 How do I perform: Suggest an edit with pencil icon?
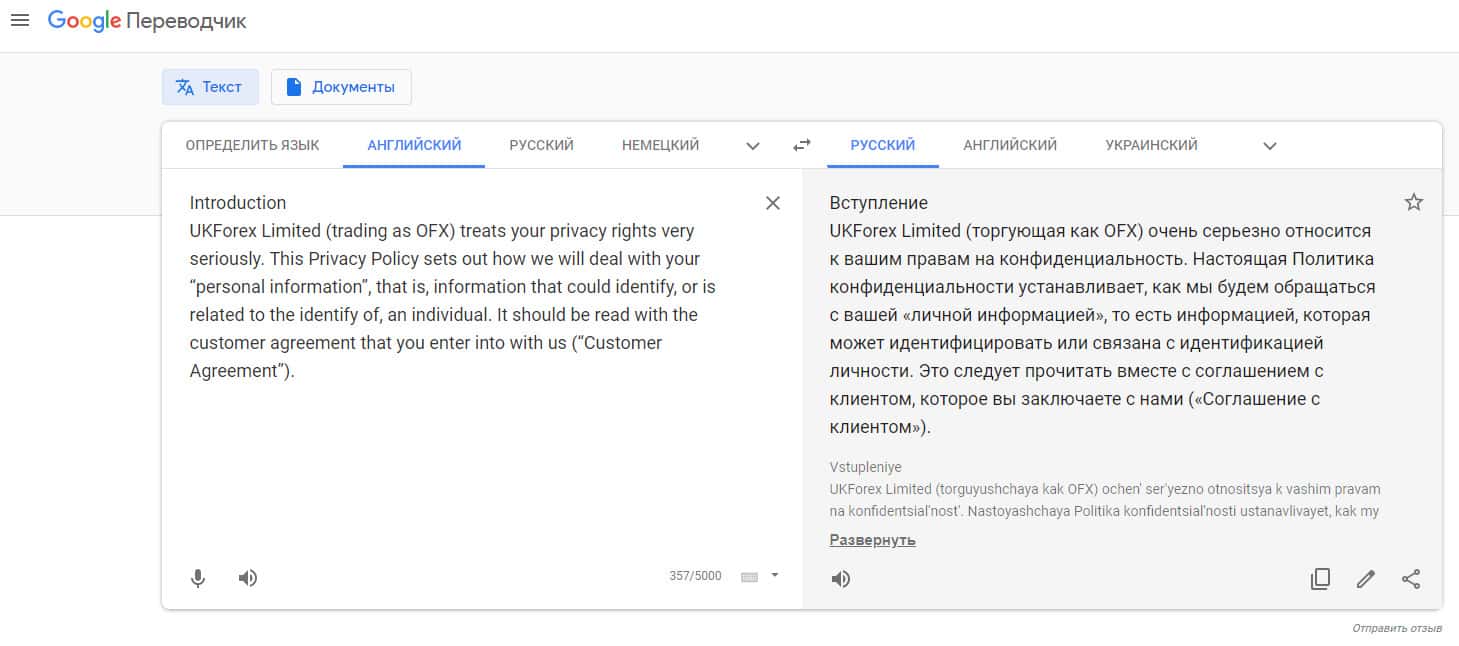[1365, 579]
